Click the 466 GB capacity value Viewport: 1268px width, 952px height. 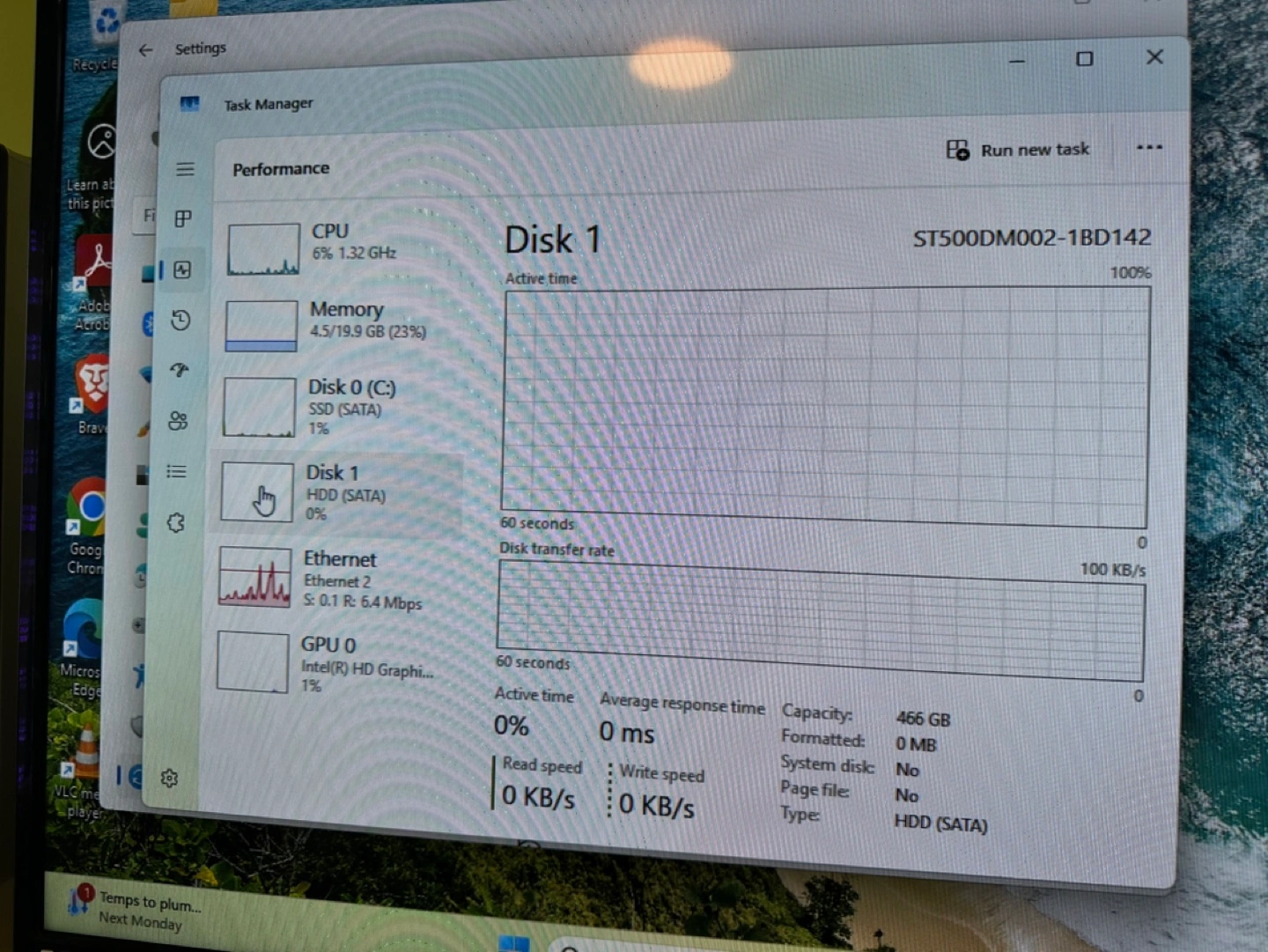[x=923, y=720]
